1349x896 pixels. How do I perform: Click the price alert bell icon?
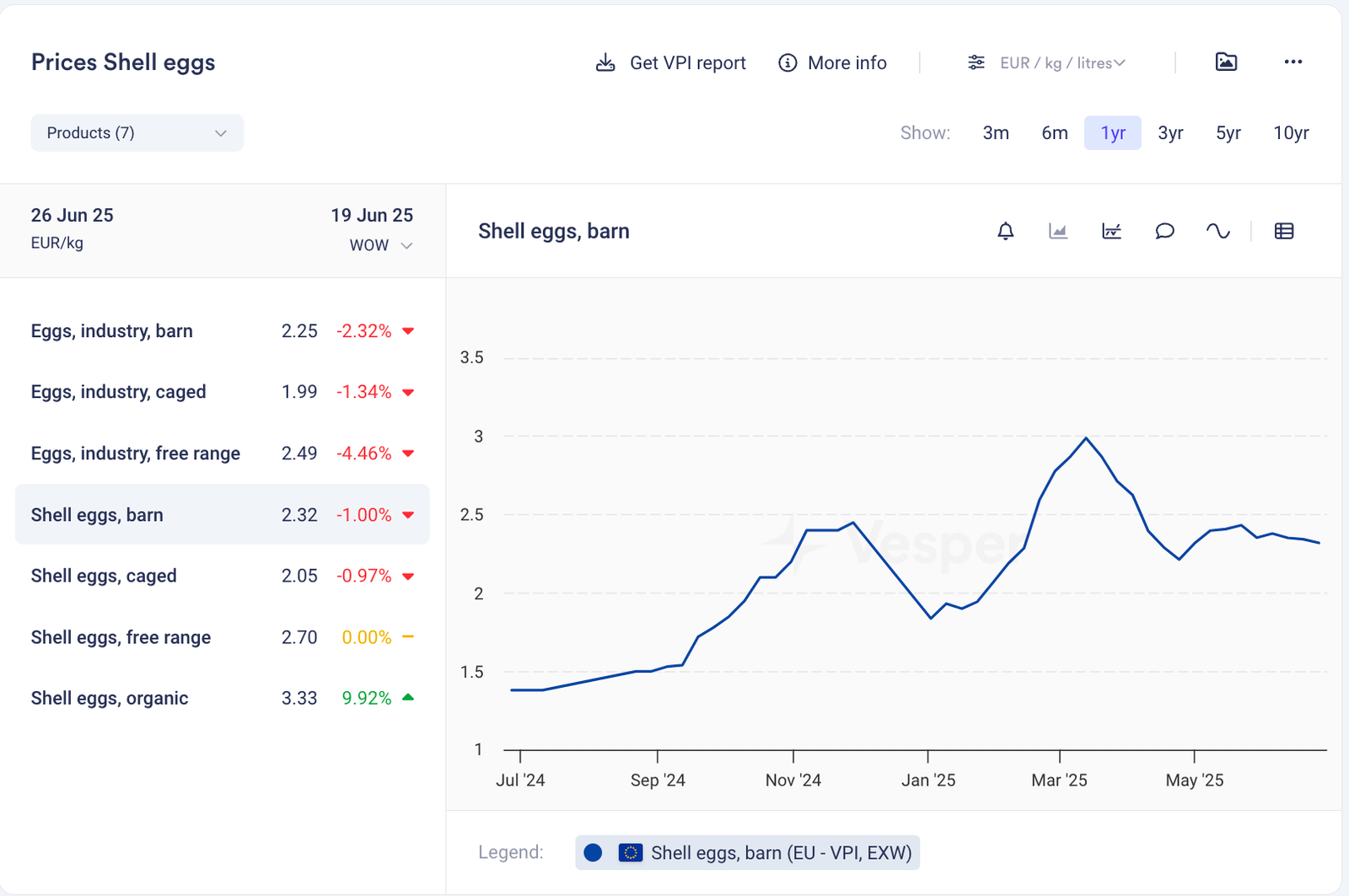1005,231
